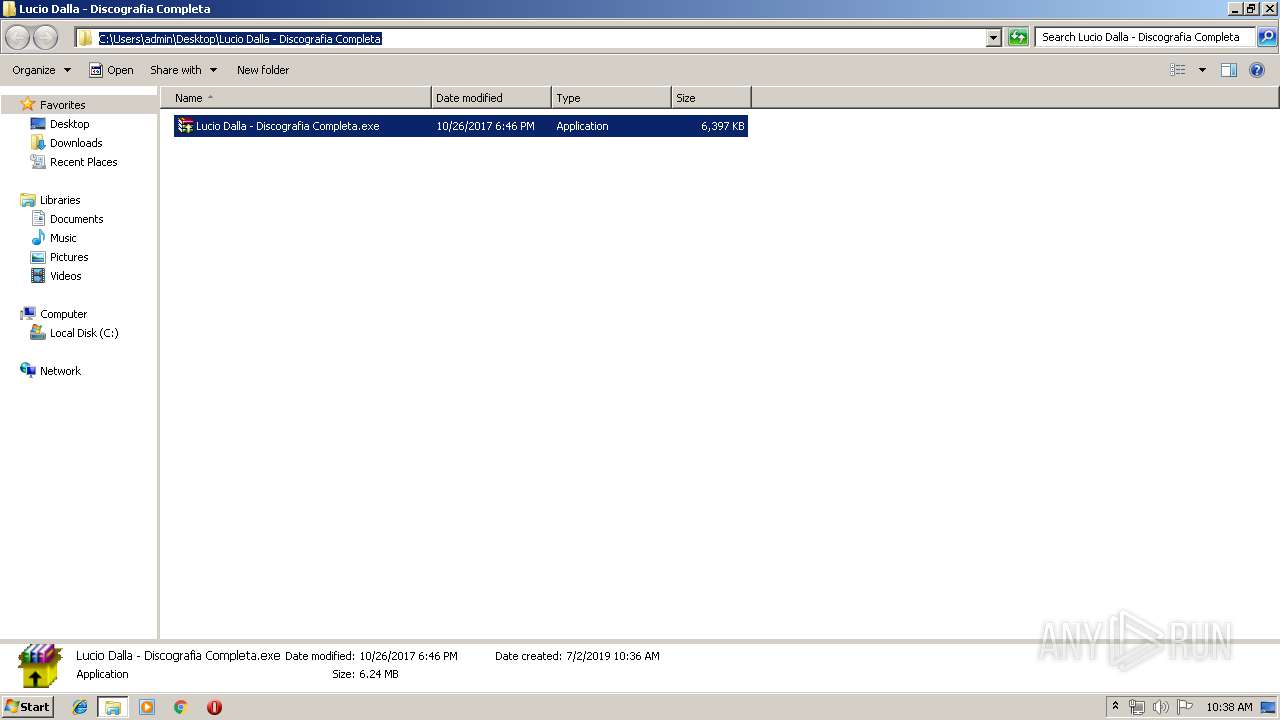Launch Google Chrome from the taskbar
1280x720 pixels.
click(181, 707)
